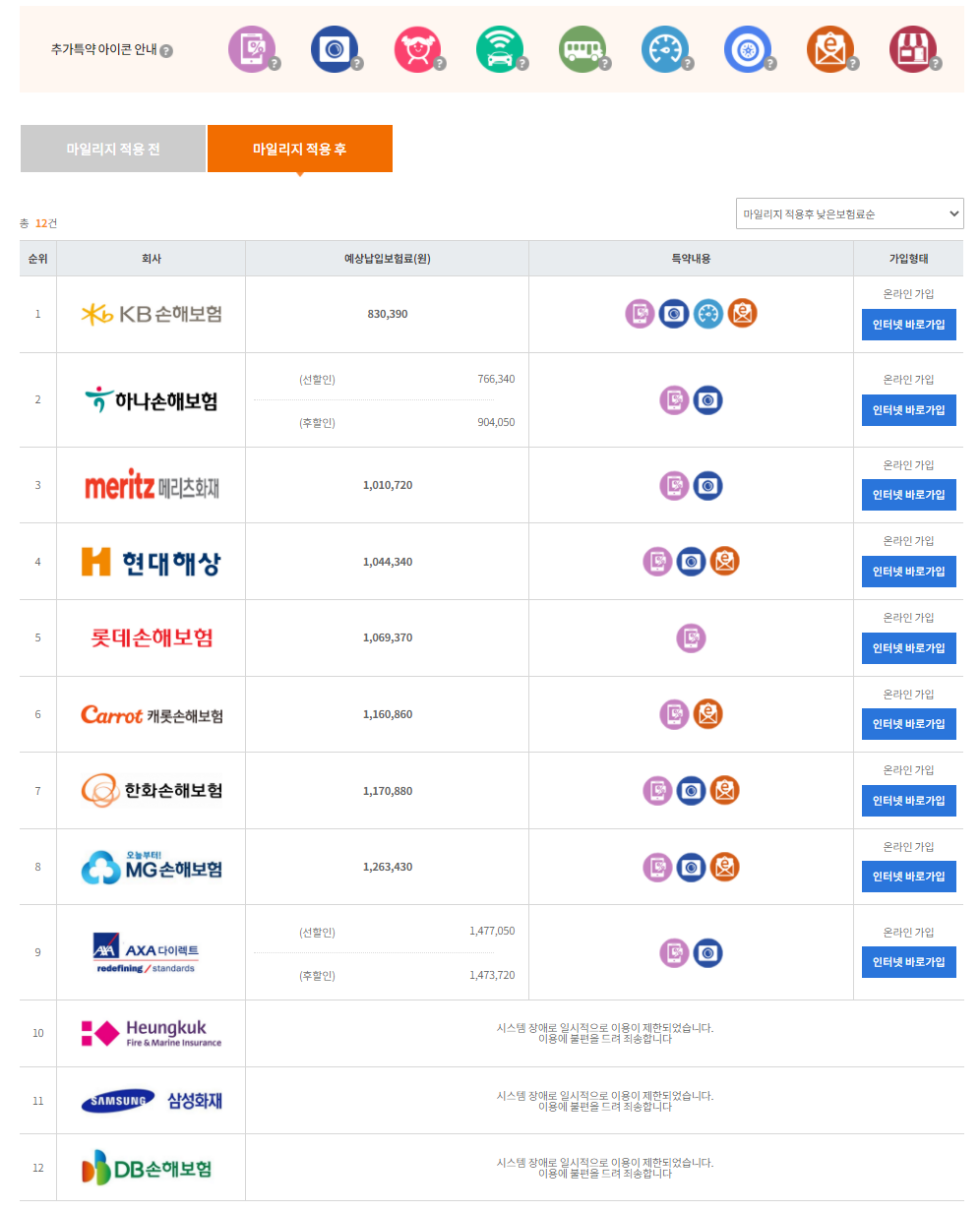Click the purple mobile icon in the 롯데손해보험 row
980x1212 pixels.
tap(691, 637)
